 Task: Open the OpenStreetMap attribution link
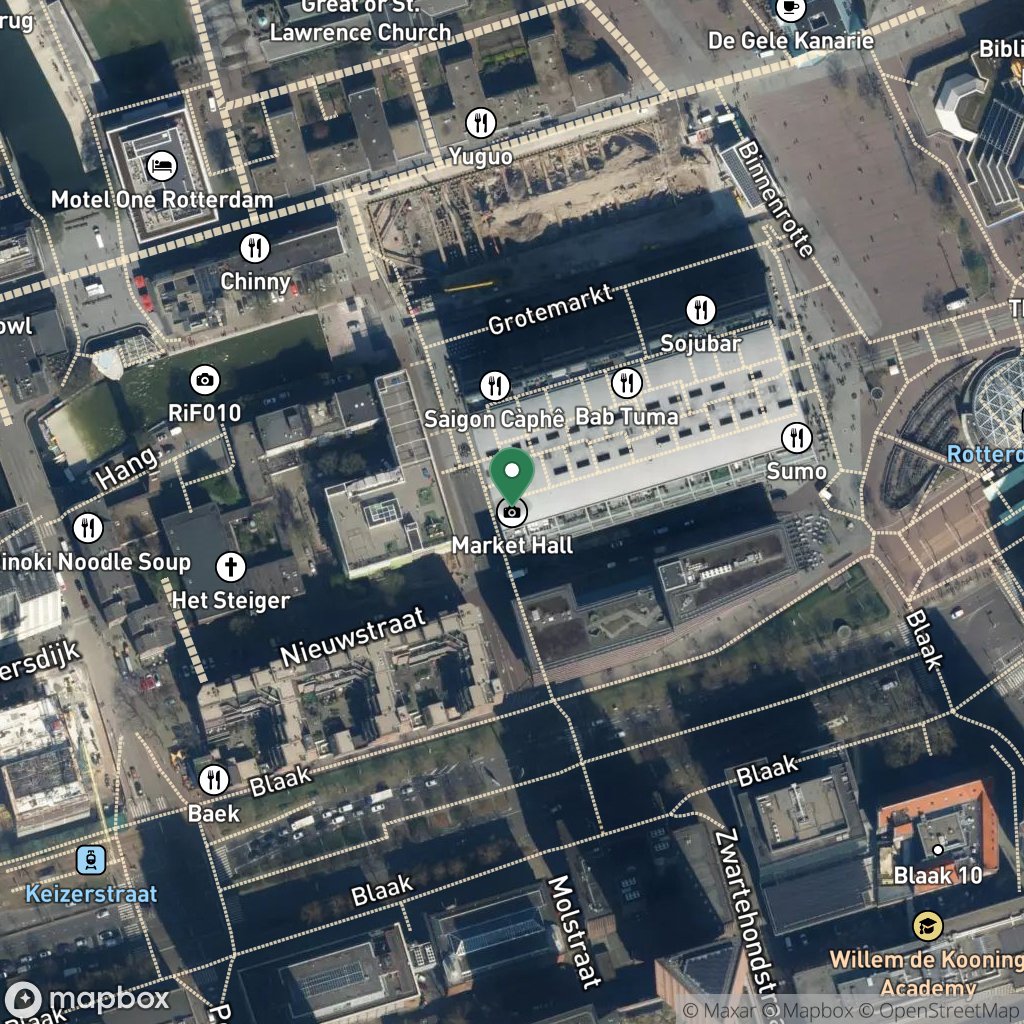940,1011
